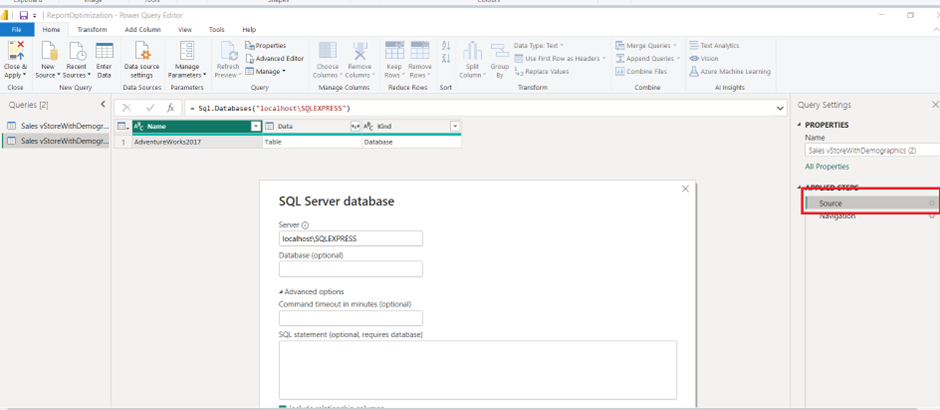
Task: Switch to the Transform ribbon tab
Action: (x=92, y=30)
